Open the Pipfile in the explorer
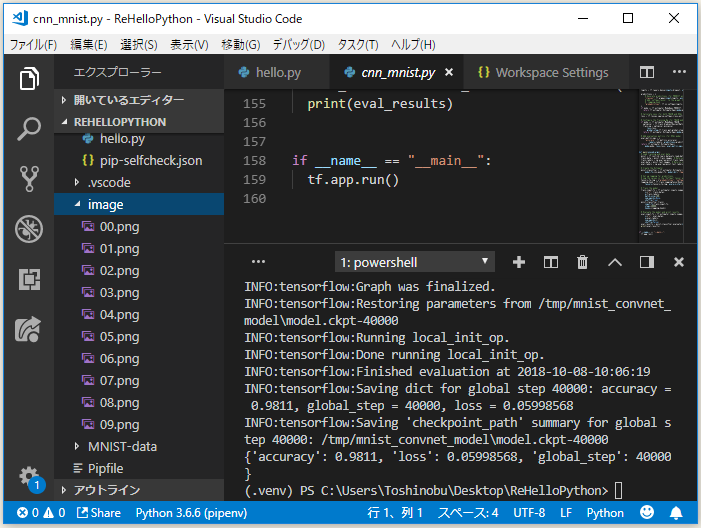The image size is (701, 528). point(139,468)
